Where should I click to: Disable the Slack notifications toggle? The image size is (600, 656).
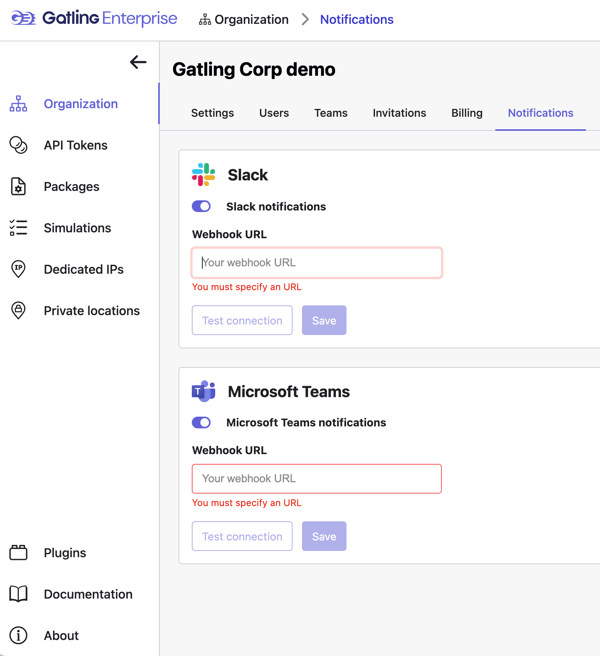click(201, 206)
